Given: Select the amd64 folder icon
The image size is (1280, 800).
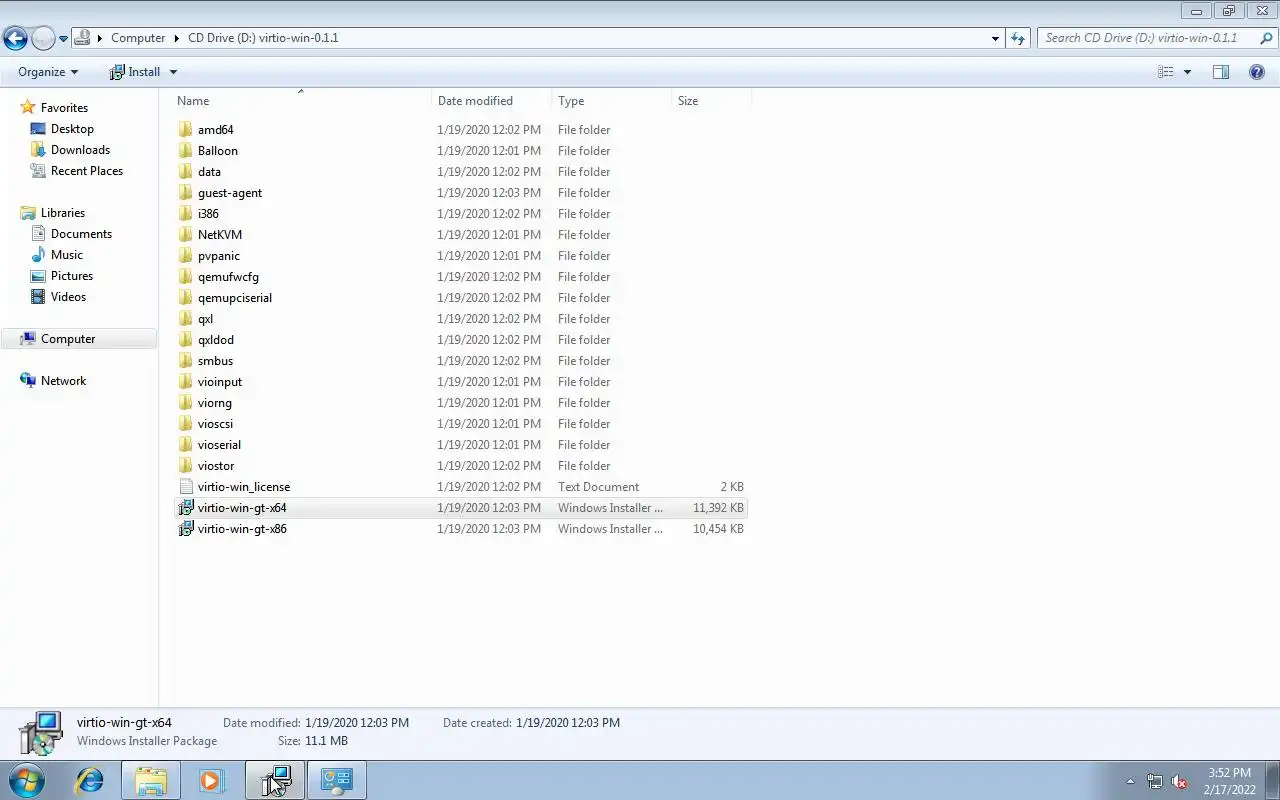Looking at the screenshot, I should 185,130.
